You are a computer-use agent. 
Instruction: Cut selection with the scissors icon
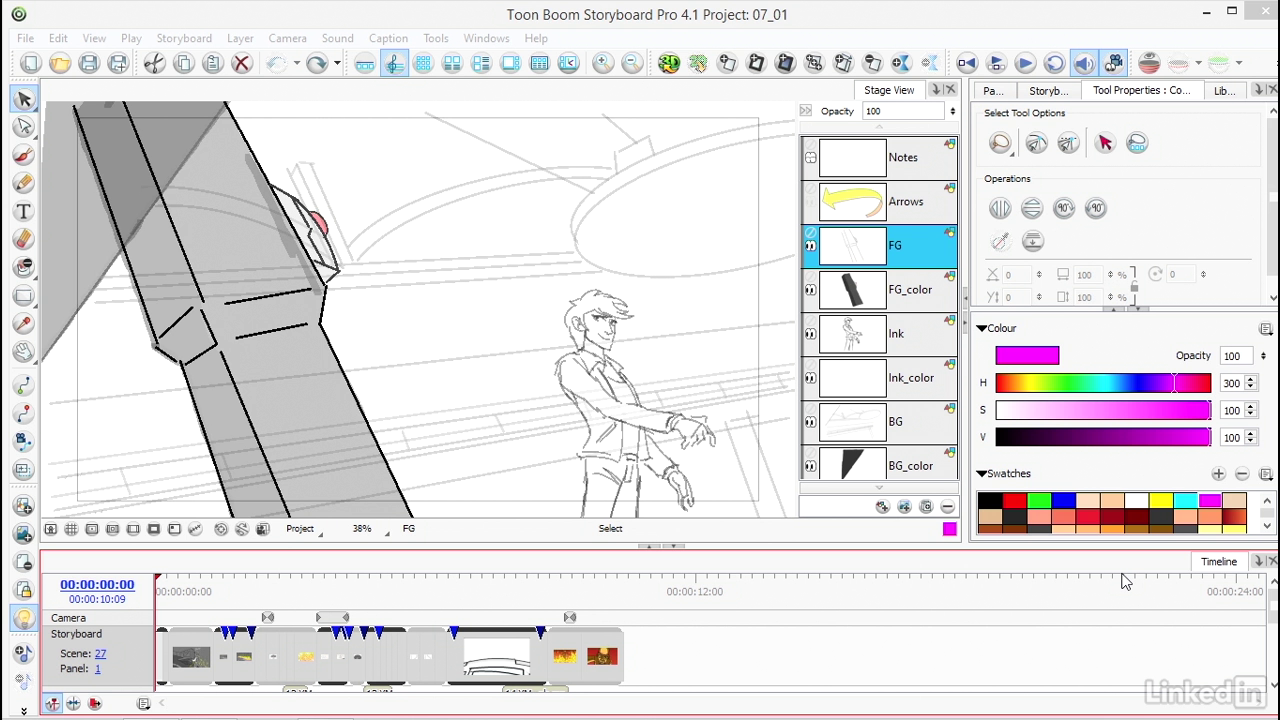click(154, 64)
